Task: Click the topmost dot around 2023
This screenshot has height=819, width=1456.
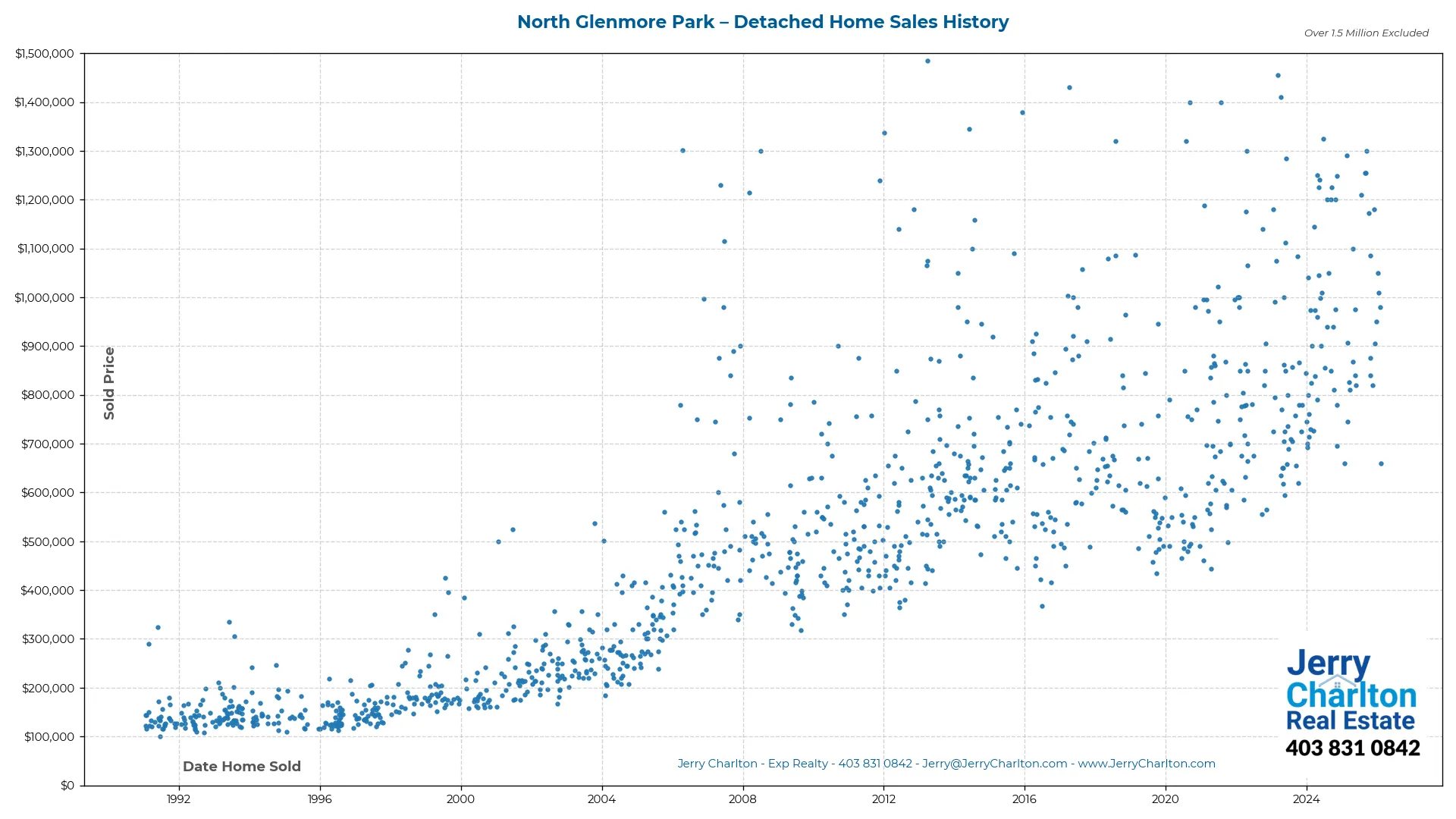Action: coord(1276,76)
